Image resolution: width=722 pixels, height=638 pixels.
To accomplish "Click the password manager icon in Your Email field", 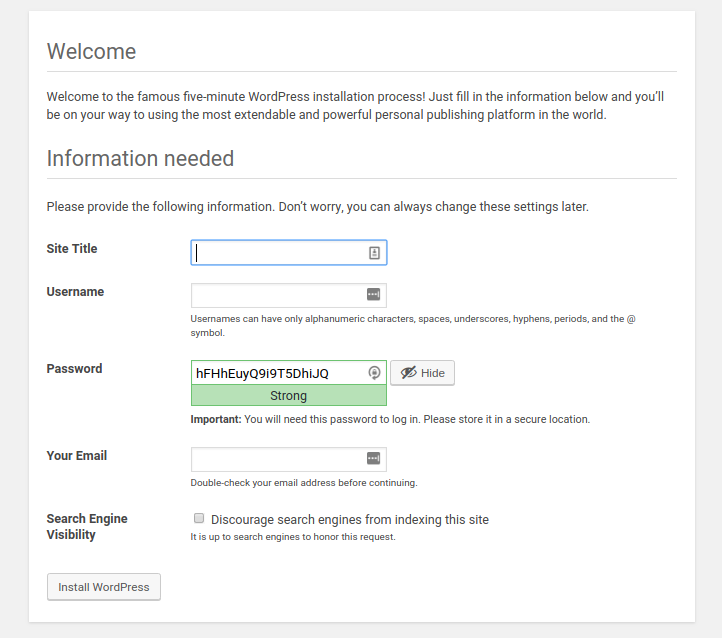I will (373, 458).
